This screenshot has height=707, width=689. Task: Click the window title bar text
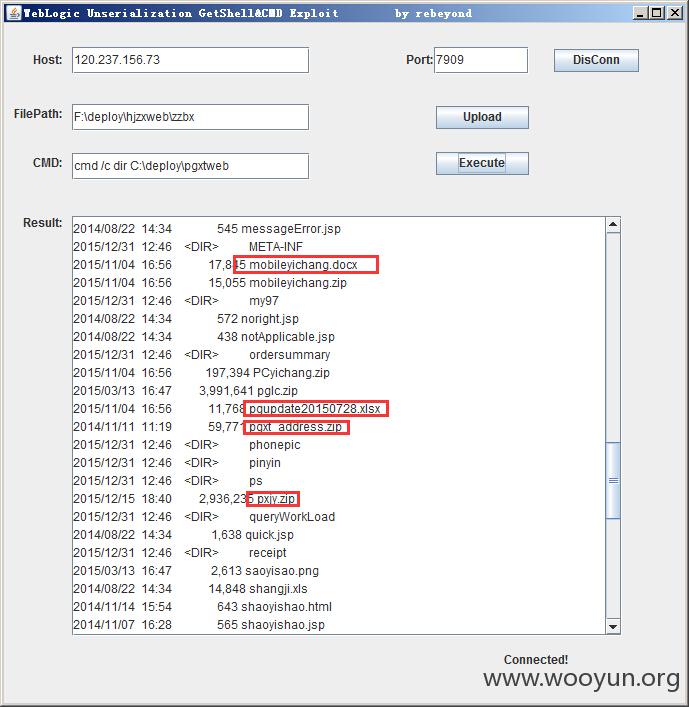coord(248,13)
